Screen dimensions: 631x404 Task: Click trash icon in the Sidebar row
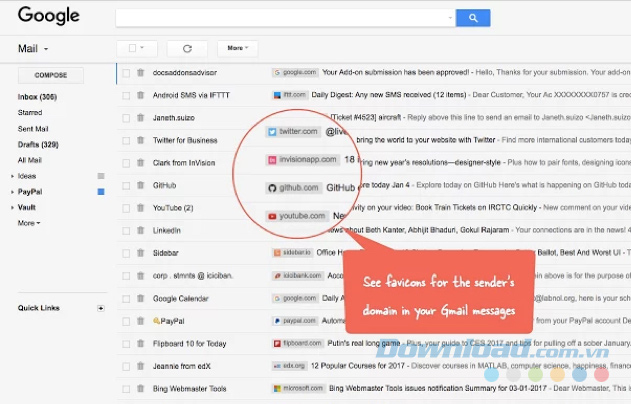140,253
